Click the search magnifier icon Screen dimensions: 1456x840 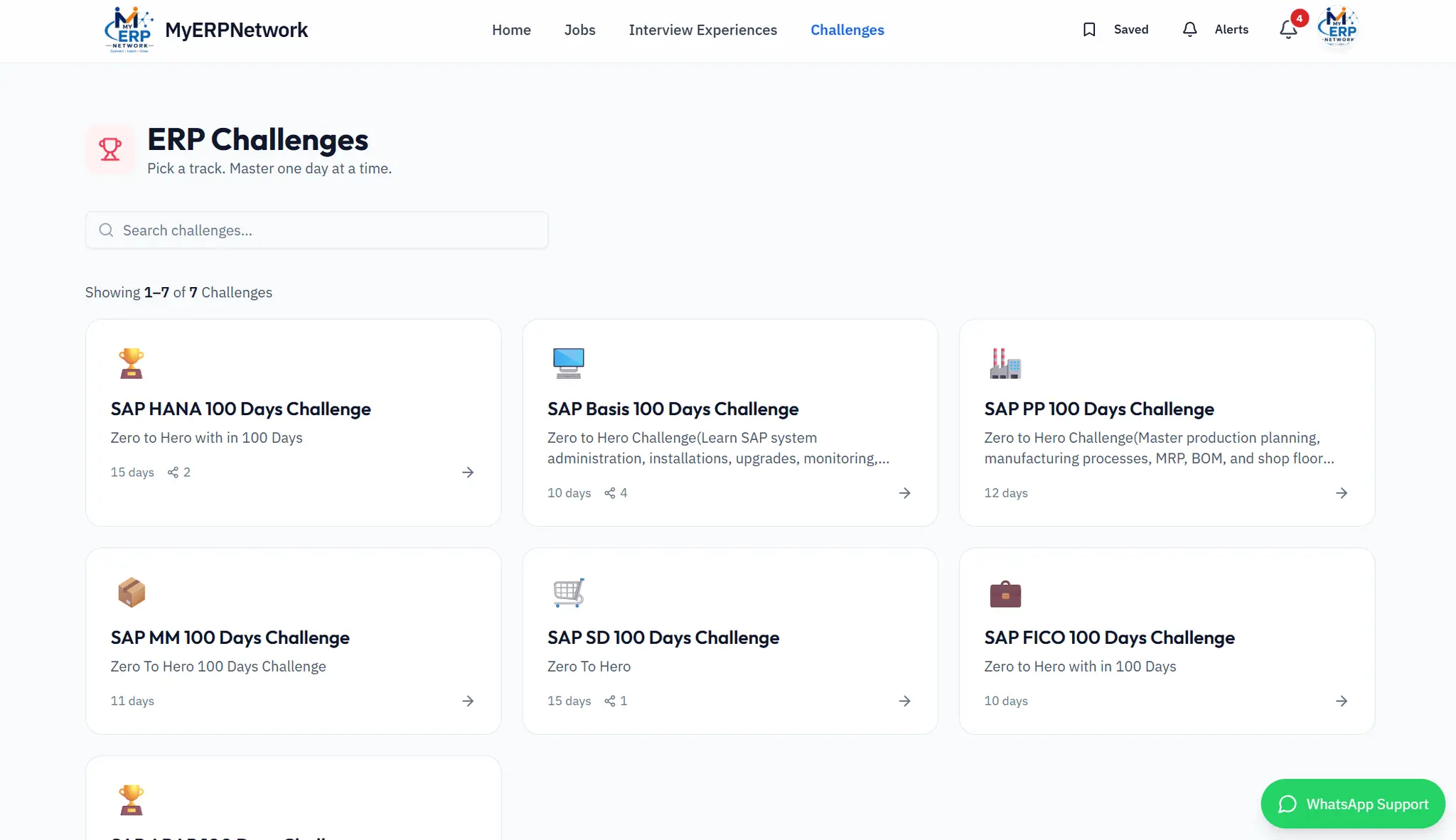(x=107, y=230)
